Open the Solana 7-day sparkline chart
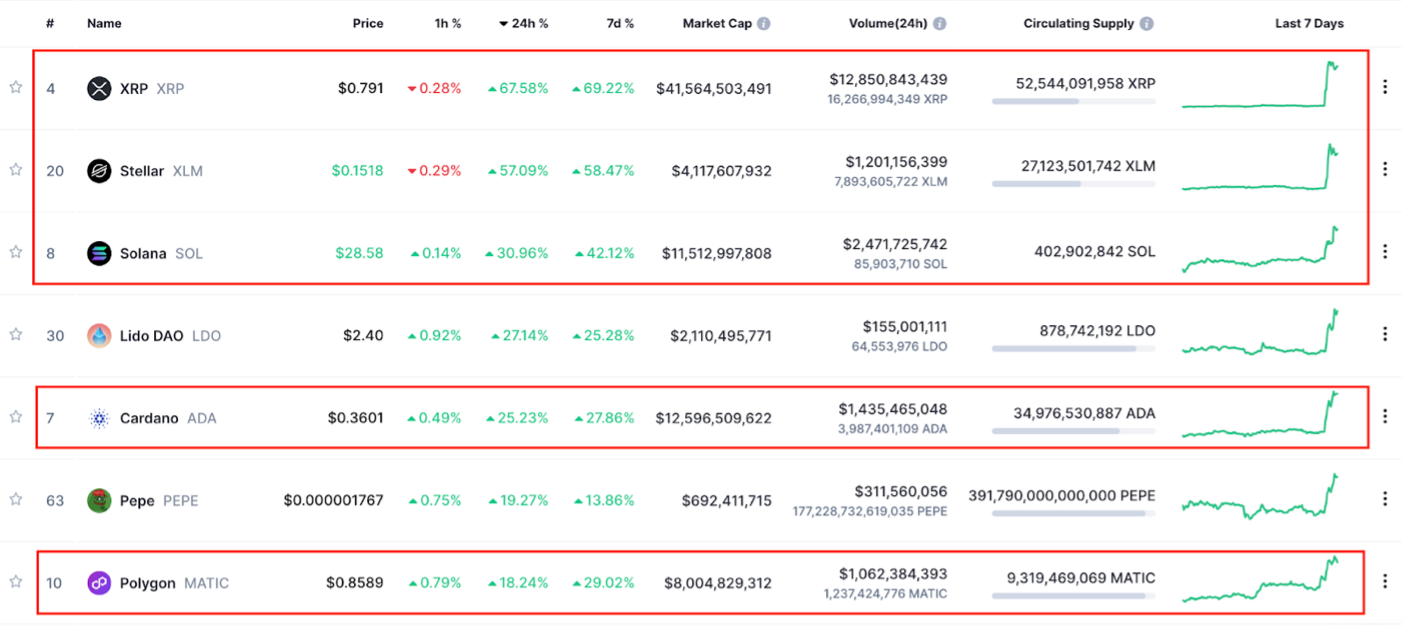 click(x=1262, y=250)
